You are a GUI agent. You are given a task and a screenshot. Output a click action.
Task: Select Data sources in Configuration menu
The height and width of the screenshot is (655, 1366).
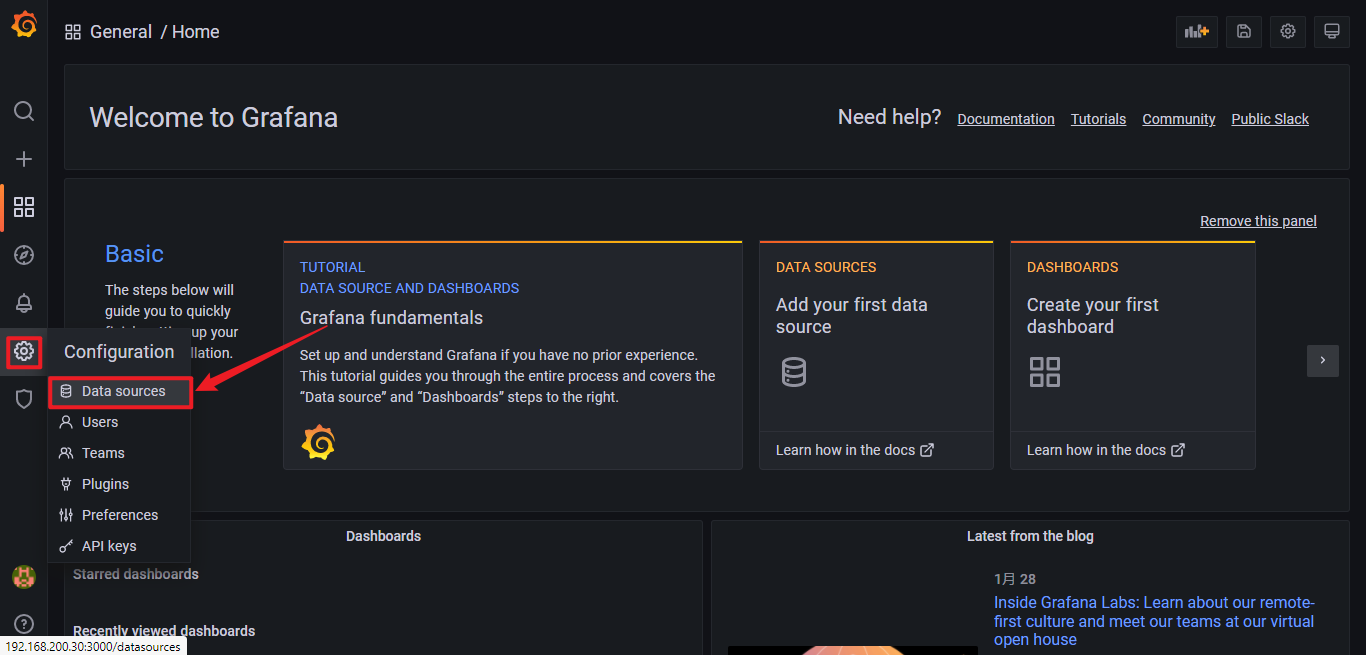click(120, 391)
